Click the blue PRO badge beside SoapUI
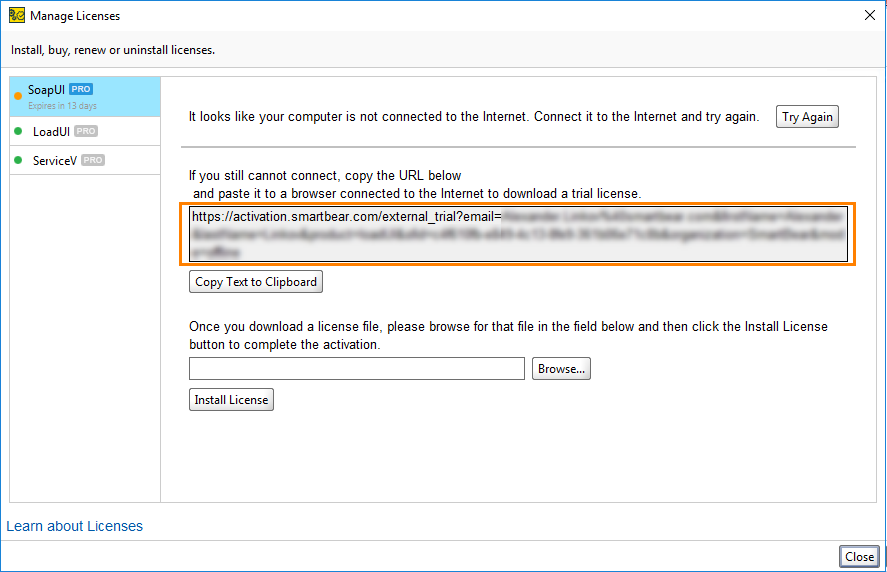Screen dimensions: 887x572 [x=81, y=89]
